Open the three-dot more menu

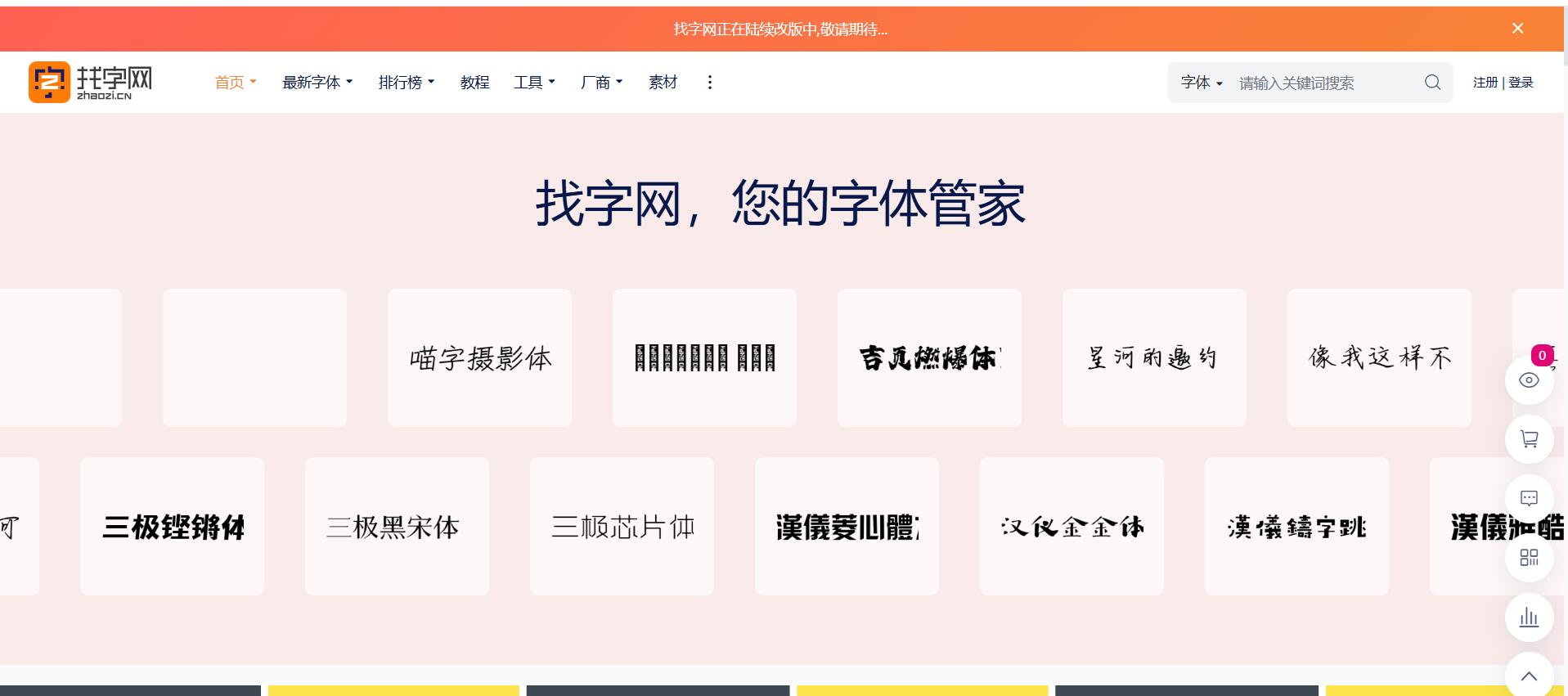click(x=709, y=83)
